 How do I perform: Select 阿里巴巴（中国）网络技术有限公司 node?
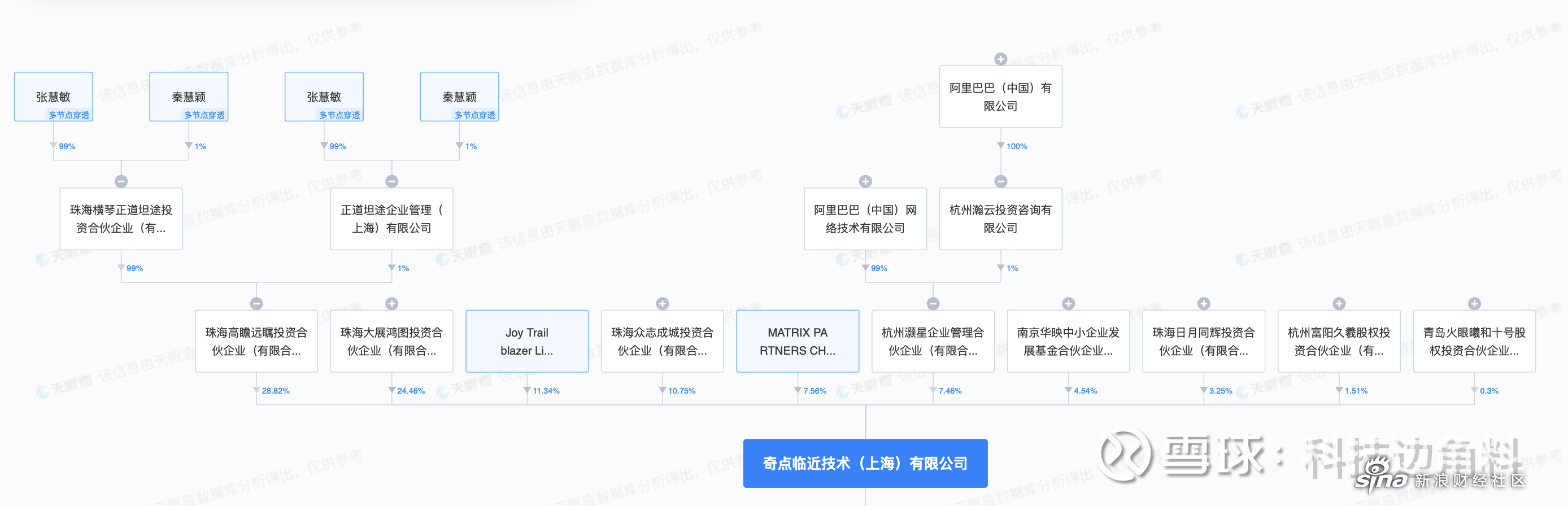click(865, 219)
